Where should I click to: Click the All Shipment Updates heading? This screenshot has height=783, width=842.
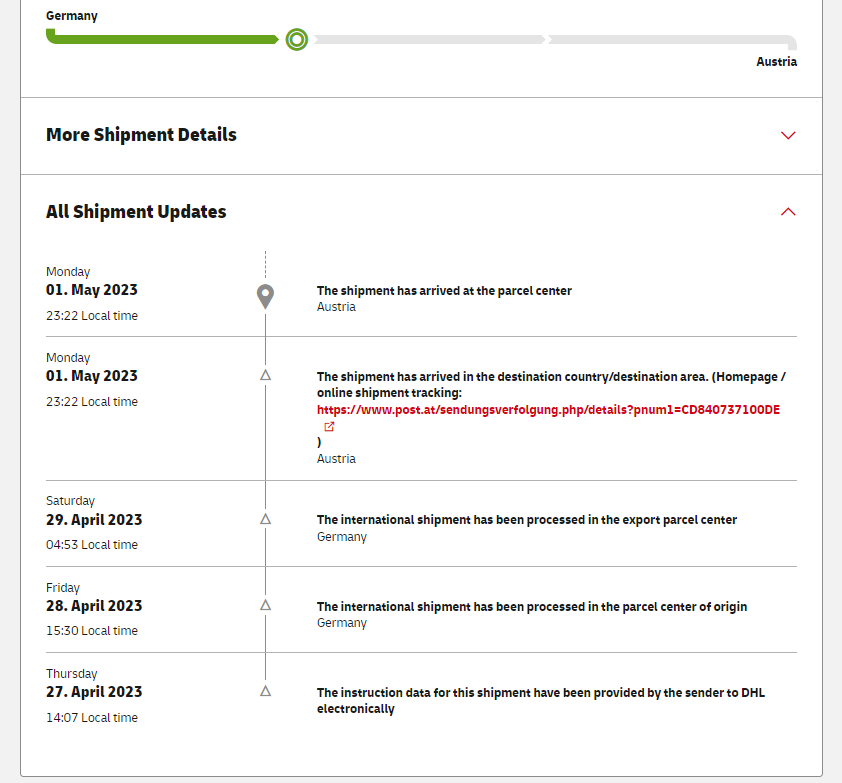(136, 212)
